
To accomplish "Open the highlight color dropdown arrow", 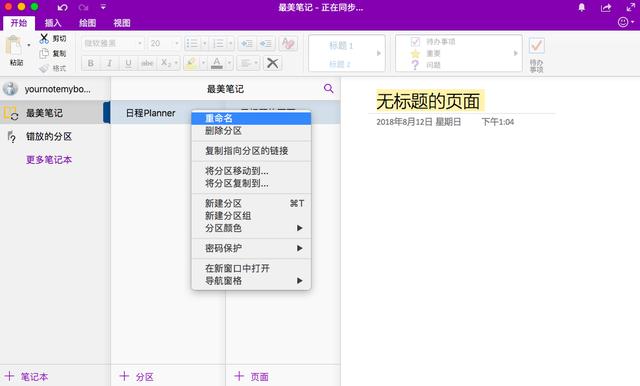I will pos(203,63).
